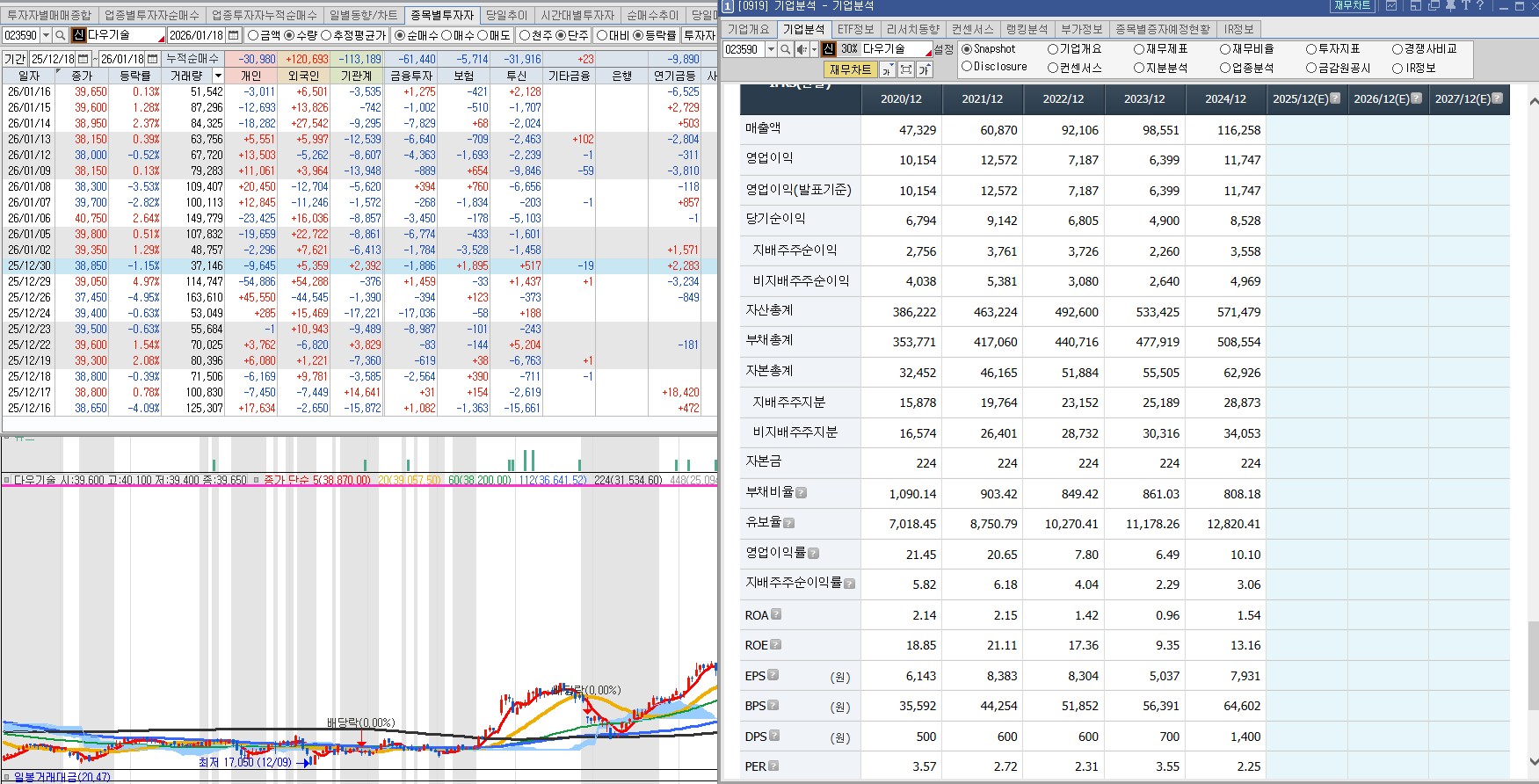Select the 대비 radio button
This screenshot has height=784, width=1539.
coord(602,35)
